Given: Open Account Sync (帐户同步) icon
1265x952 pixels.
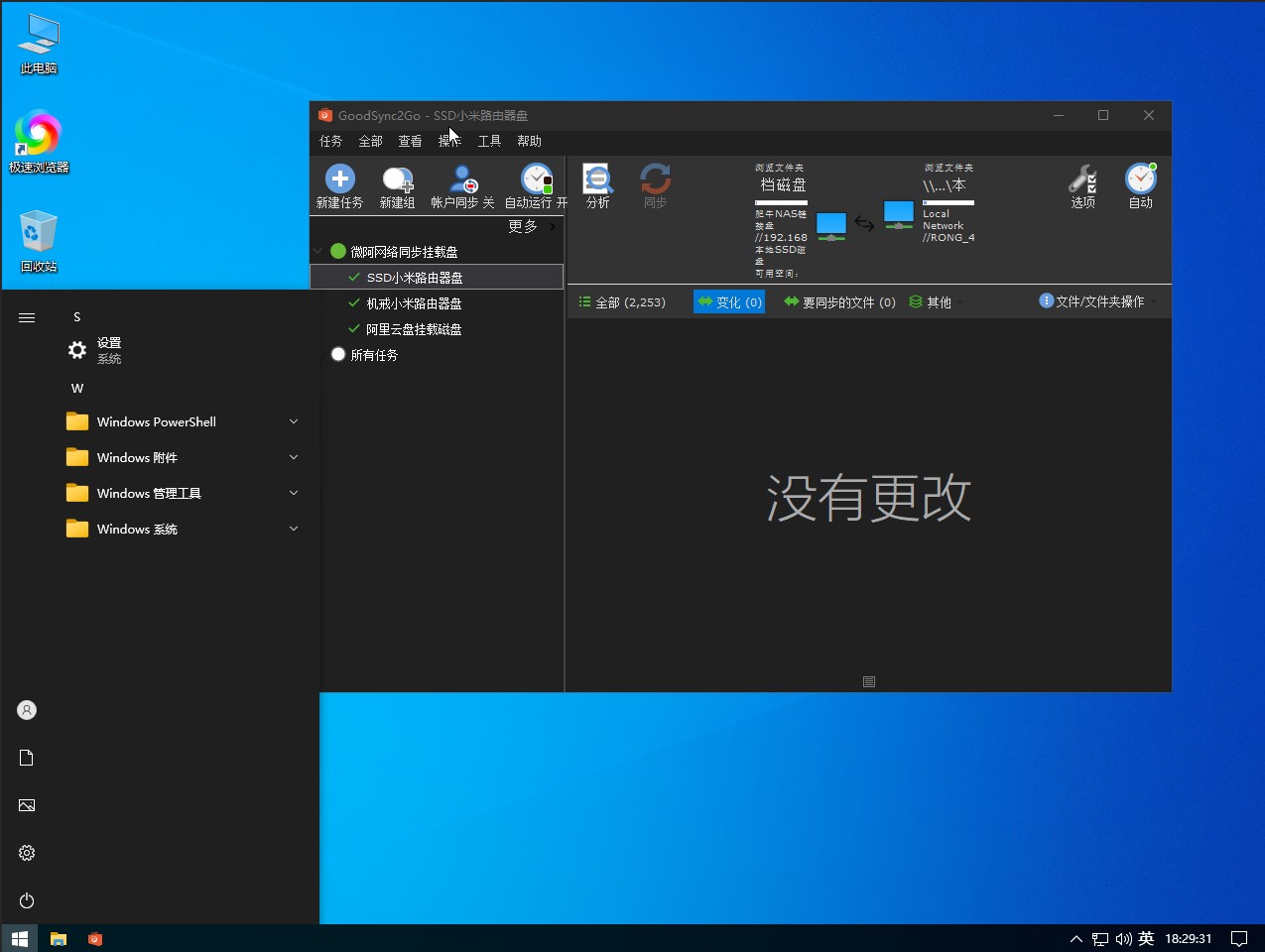Looking at the screenshot, I should (x=462, y=178).
